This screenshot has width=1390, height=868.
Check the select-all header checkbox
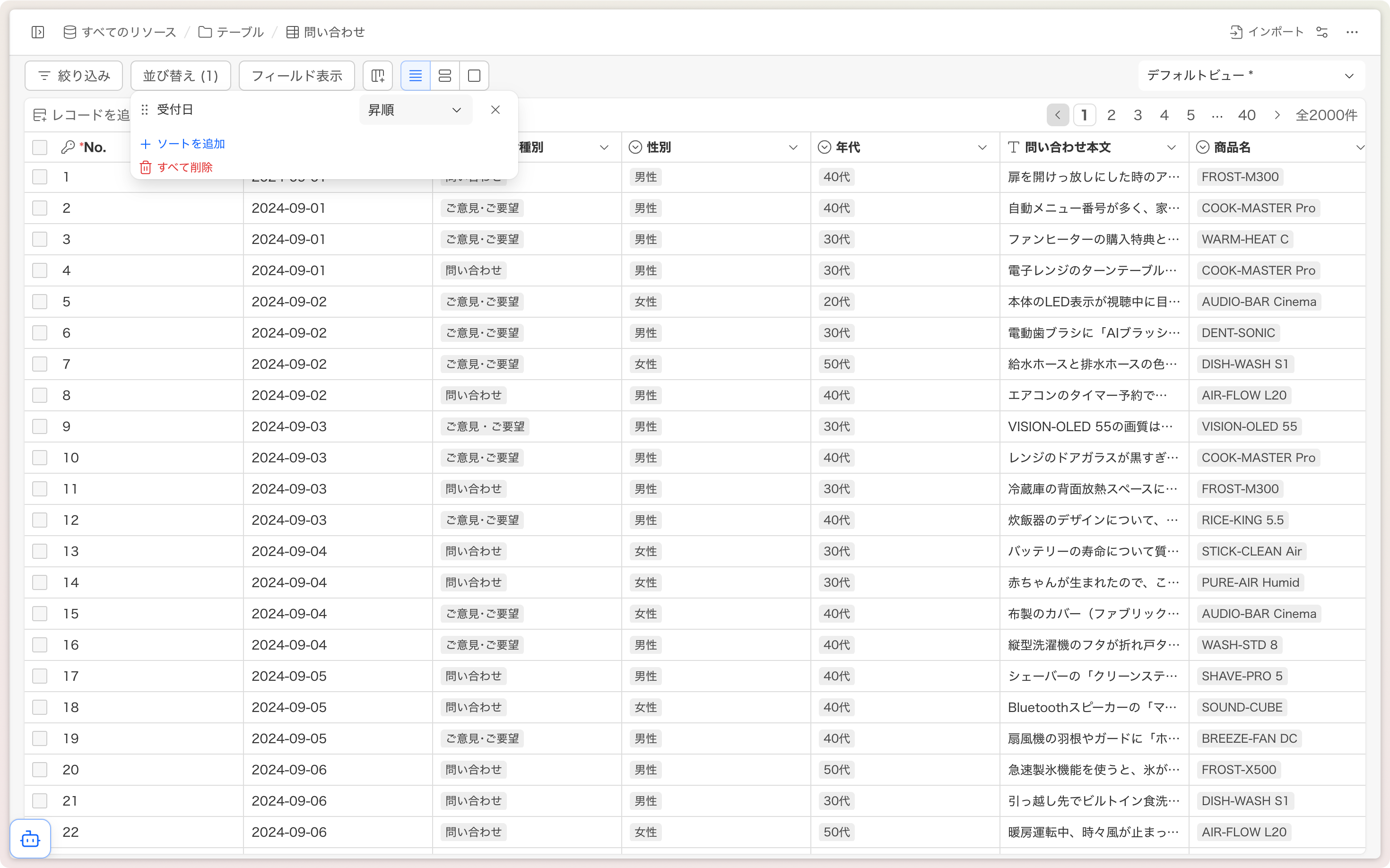(x=40, y=148)
